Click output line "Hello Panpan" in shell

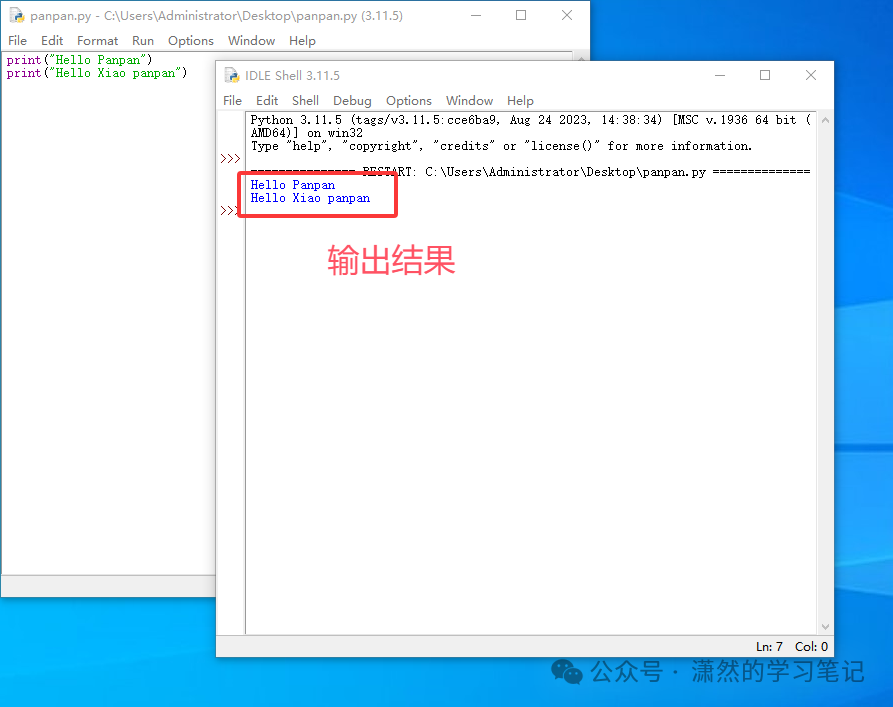pos(293,185)
